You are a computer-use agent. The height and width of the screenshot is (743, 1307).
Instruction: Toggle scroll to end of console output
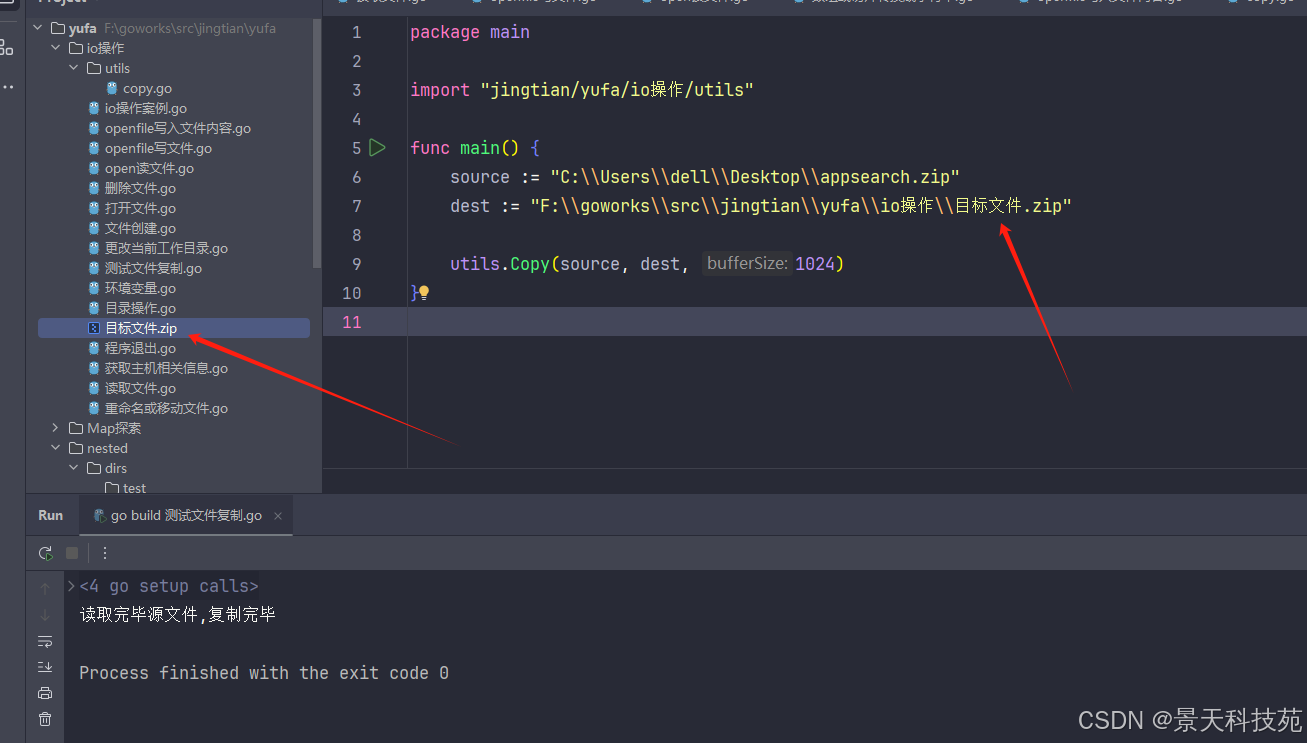tap(45, 667)
